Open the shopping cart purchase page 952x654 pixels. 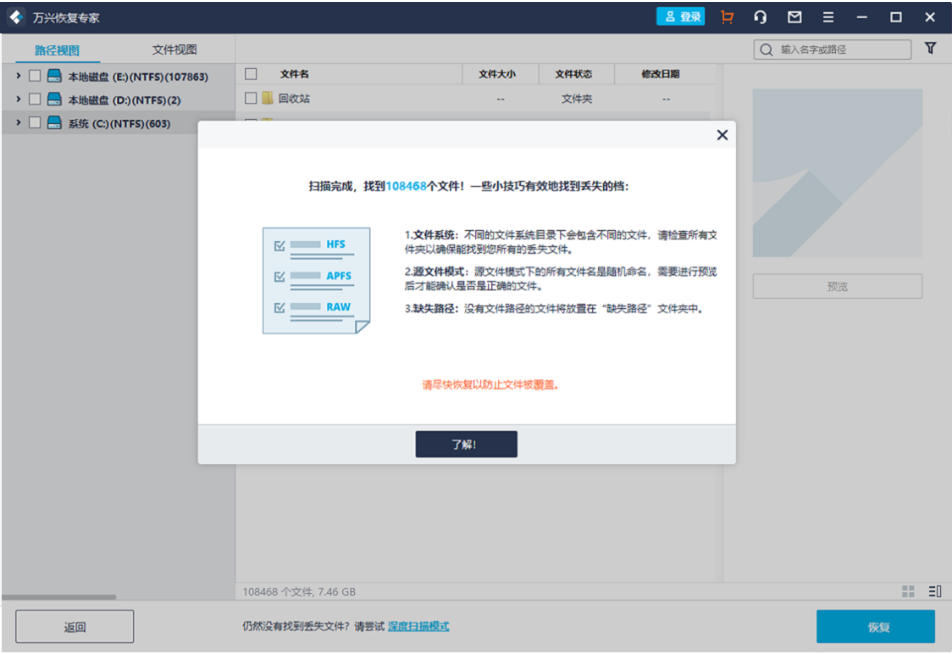click(x=728, y=17)
